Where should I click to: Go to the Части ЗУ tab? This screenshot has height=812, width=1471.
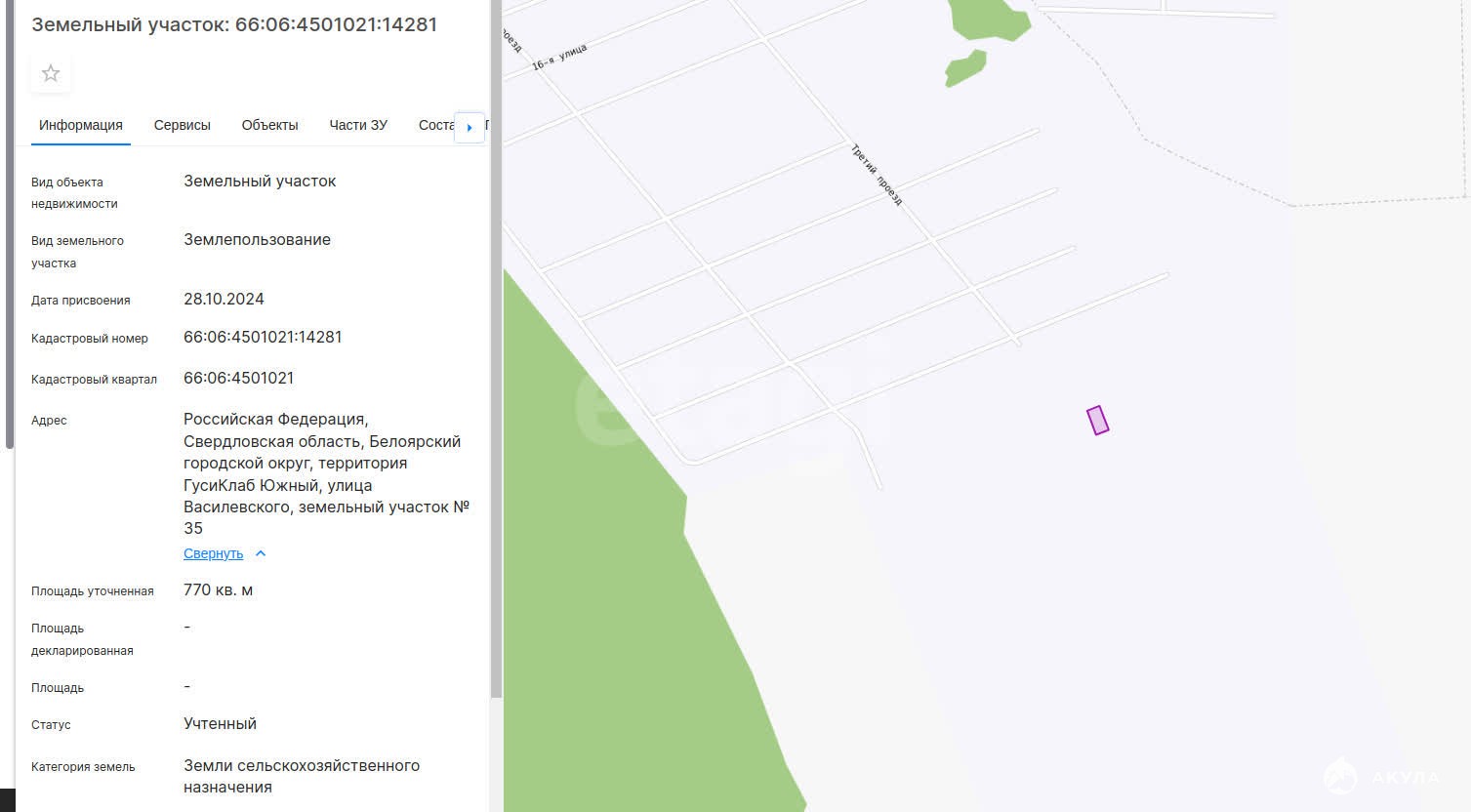[358, 125]
